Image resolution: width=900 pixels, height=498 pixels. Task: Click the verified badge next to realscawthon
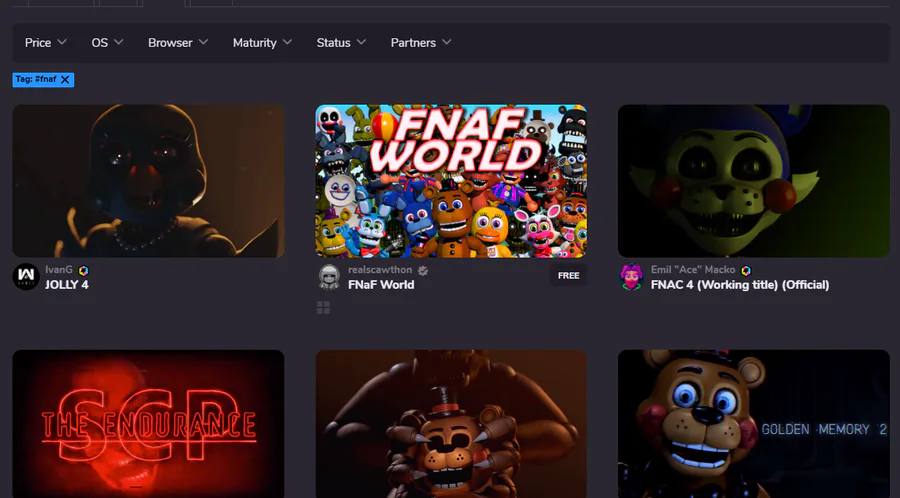pyautogui.click(x=423, y=270)
